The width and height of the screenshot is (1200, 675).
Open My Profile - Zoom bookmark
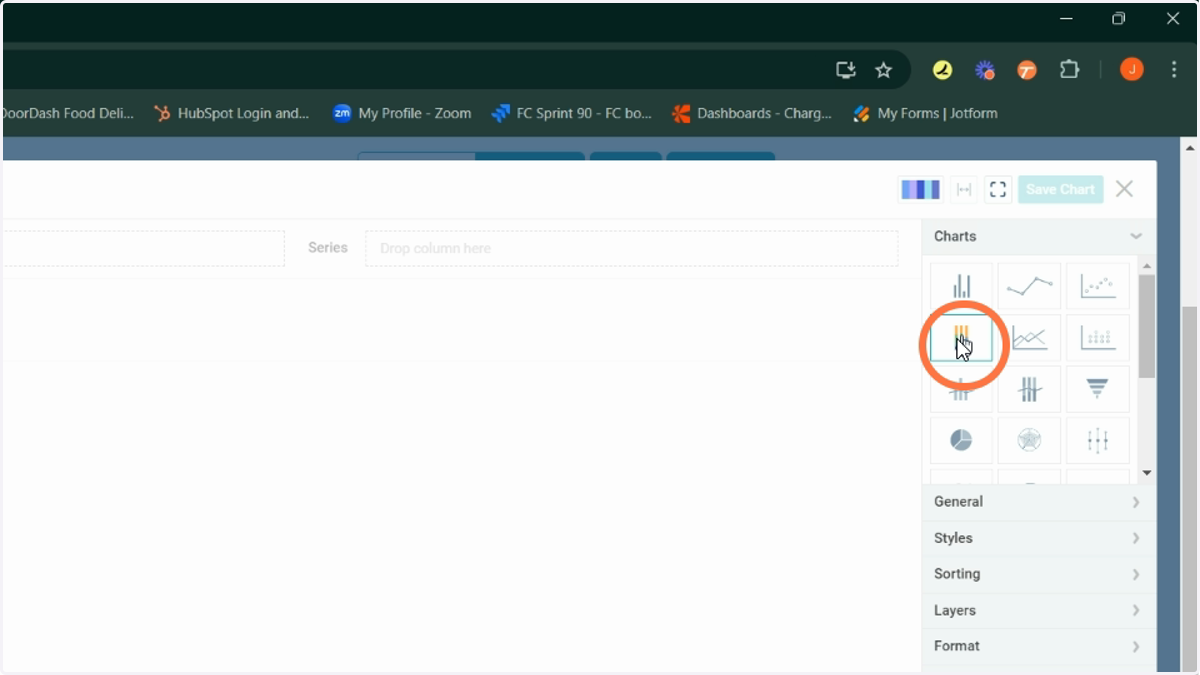pos(402,113)
